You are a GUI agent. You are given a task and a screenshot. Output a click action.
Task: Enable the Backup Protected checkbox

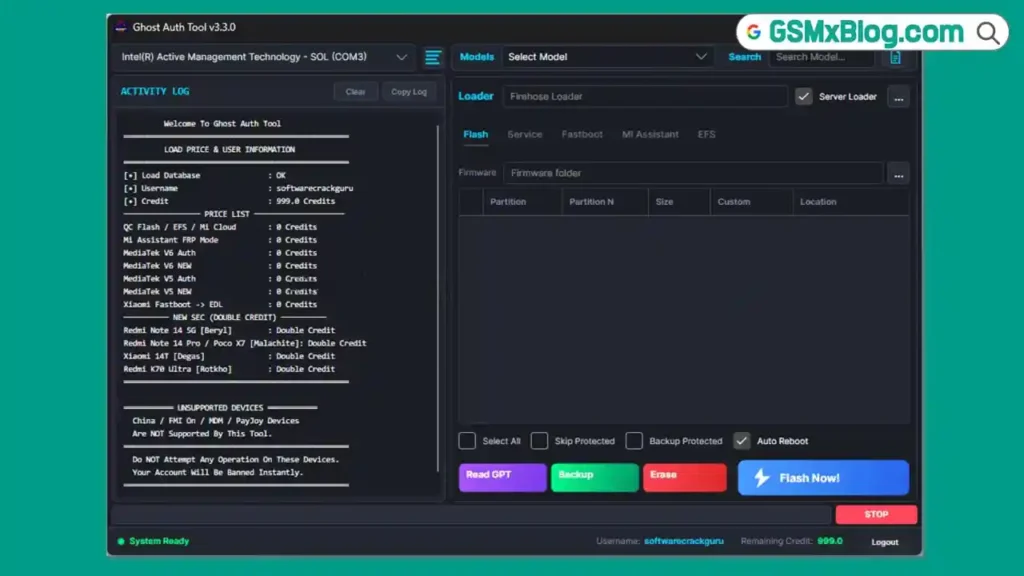(x=633, y=441)
